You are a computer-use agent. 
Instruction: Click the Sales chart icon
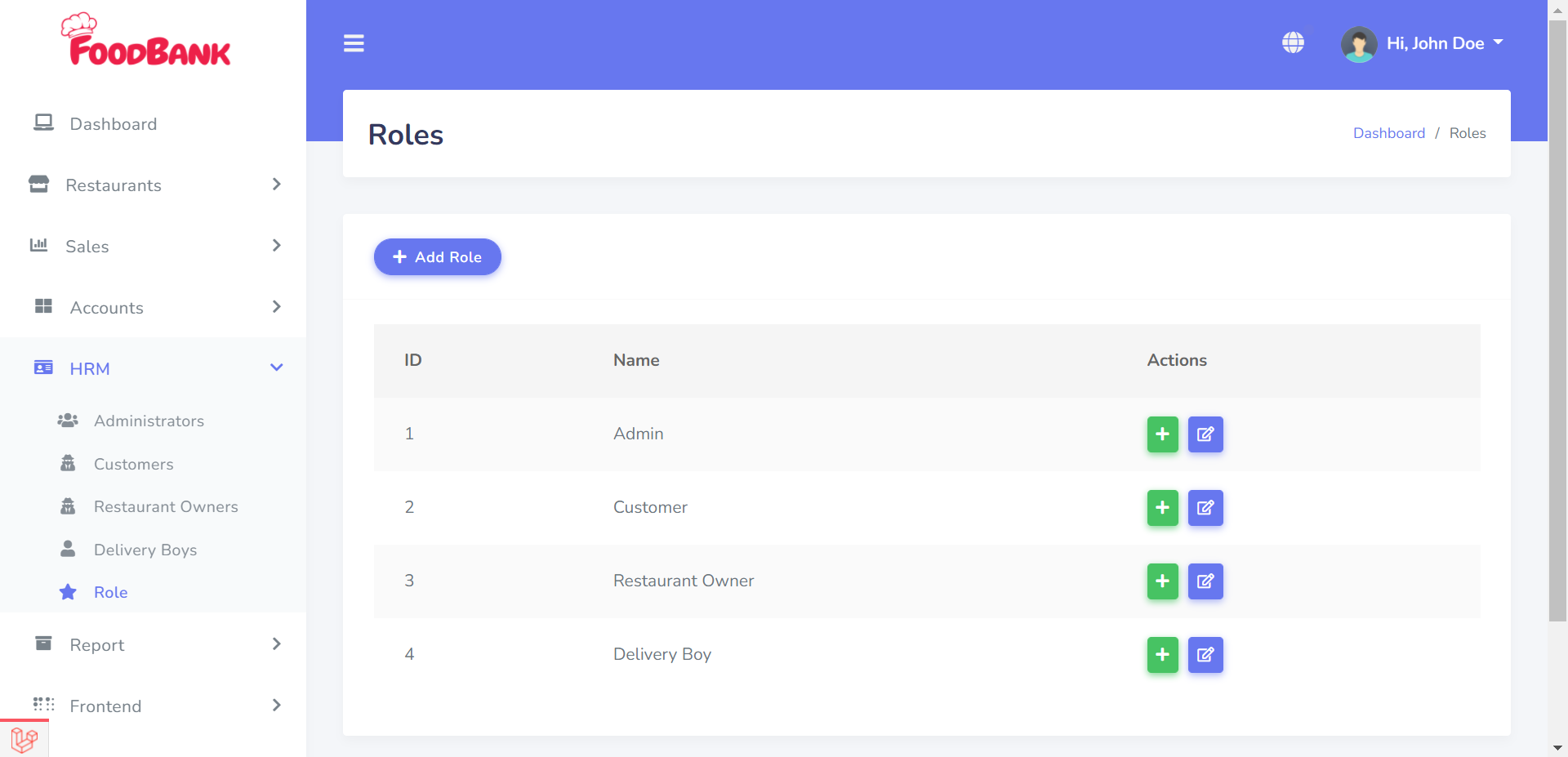38,245
